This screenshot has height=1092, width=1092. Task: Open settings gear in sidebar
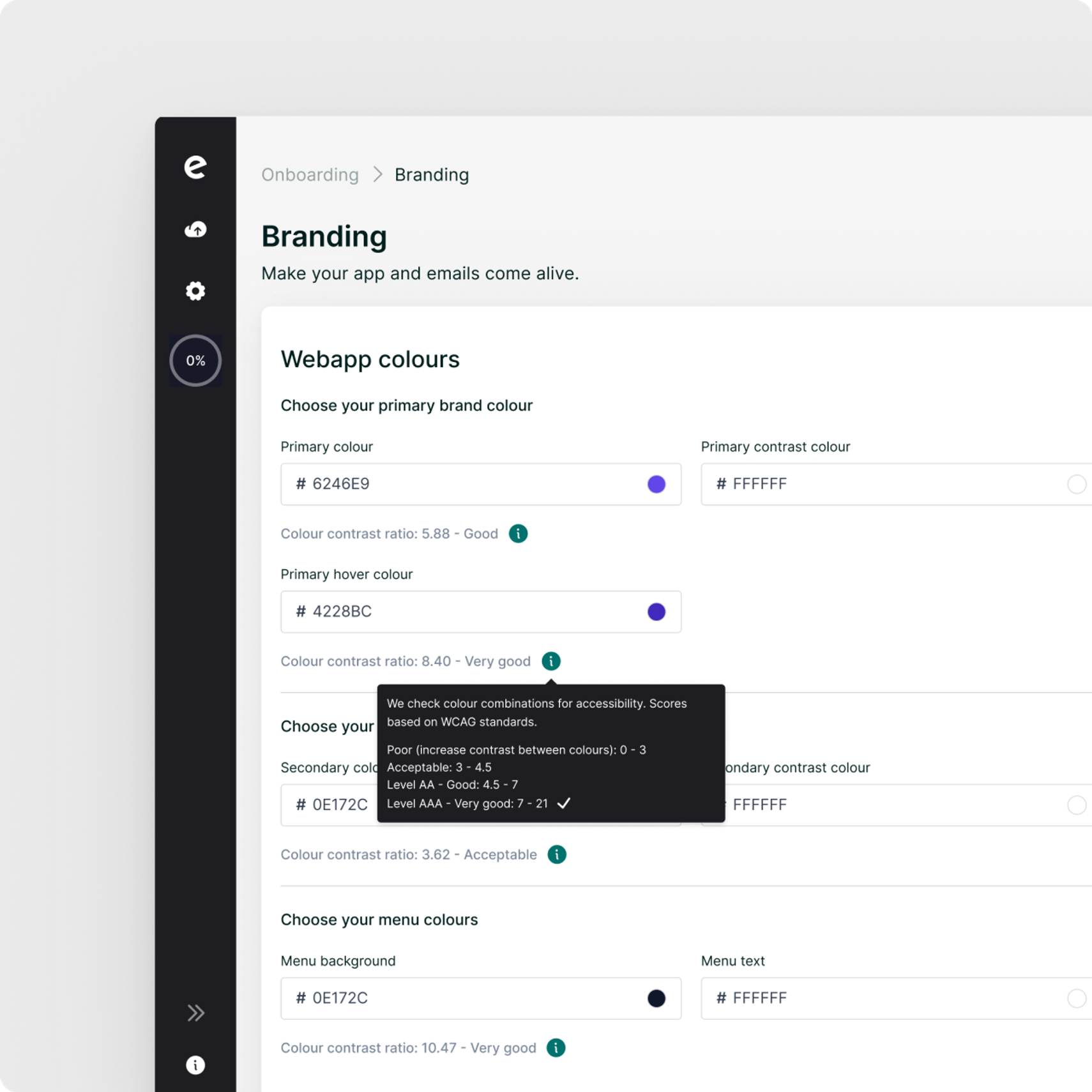pyautogui.click(x=195, y=291)
